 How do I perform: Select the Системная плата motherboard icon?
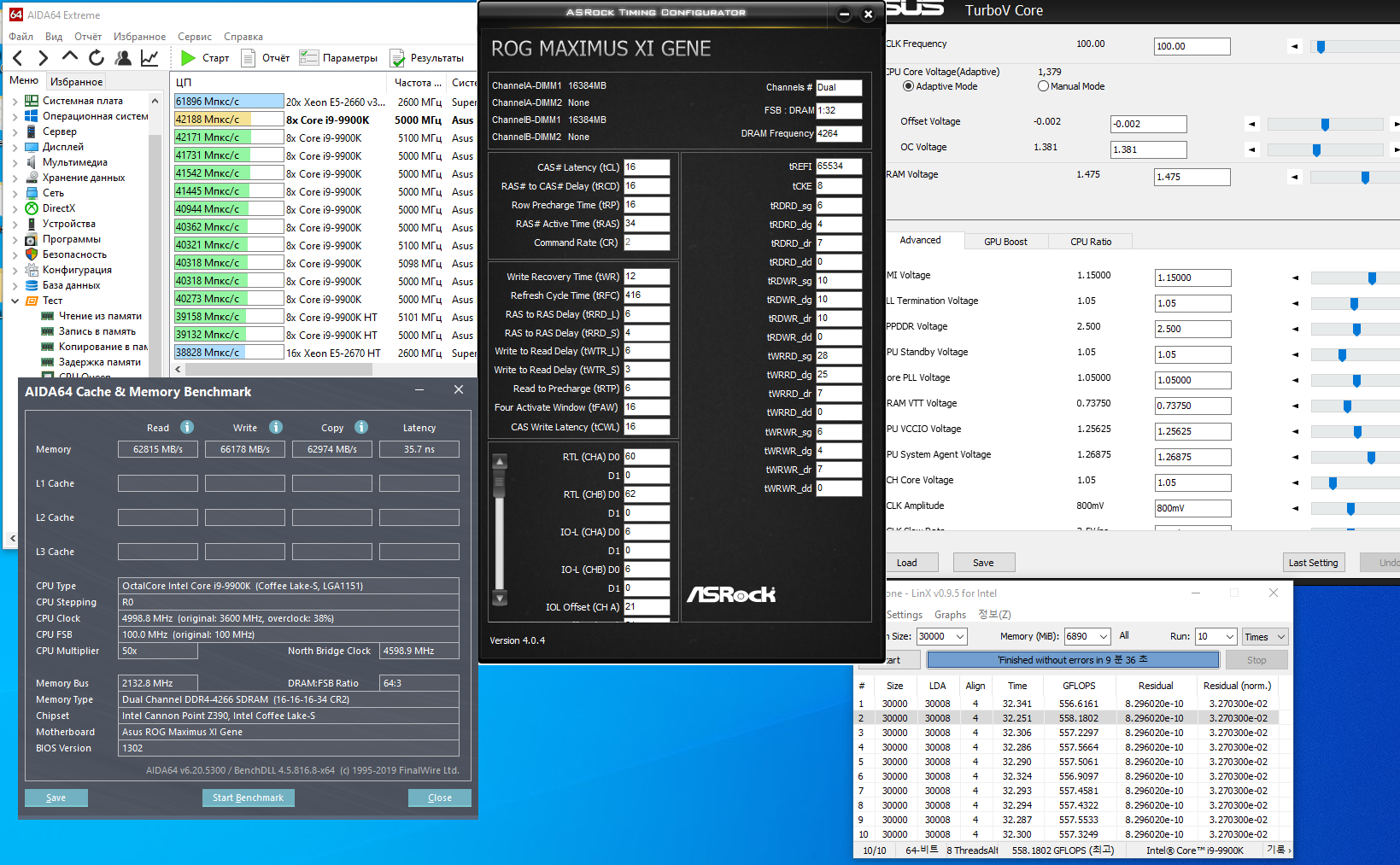(32, 101)
